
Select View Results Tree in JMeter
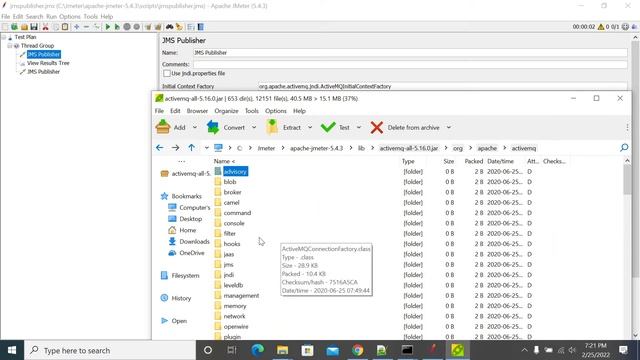coord(48,63)
